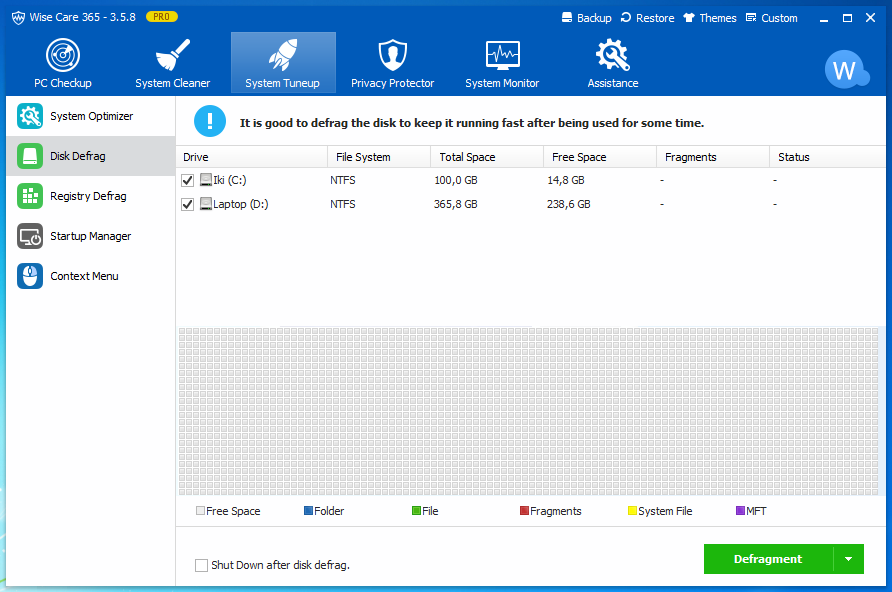Click the Custom settings icon
Viewport: 892px width, 592px height.
tap(751, 18)
